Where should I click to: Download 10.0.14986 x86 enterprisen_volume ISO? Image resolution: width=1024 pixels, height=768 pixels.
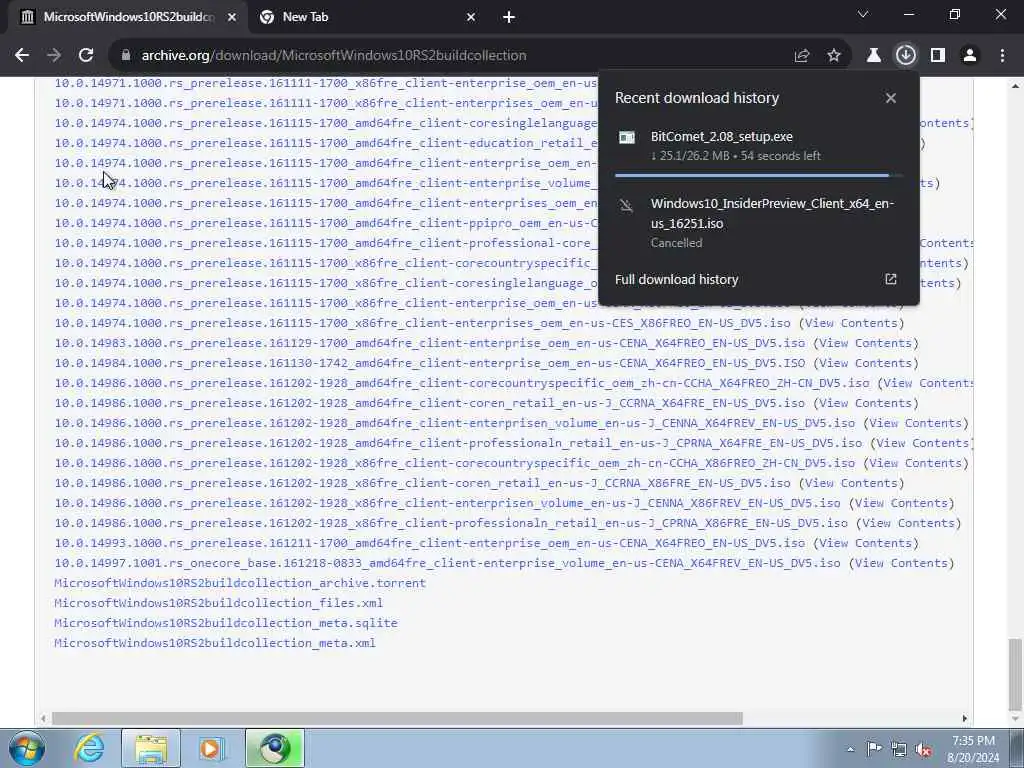[447, 504]
